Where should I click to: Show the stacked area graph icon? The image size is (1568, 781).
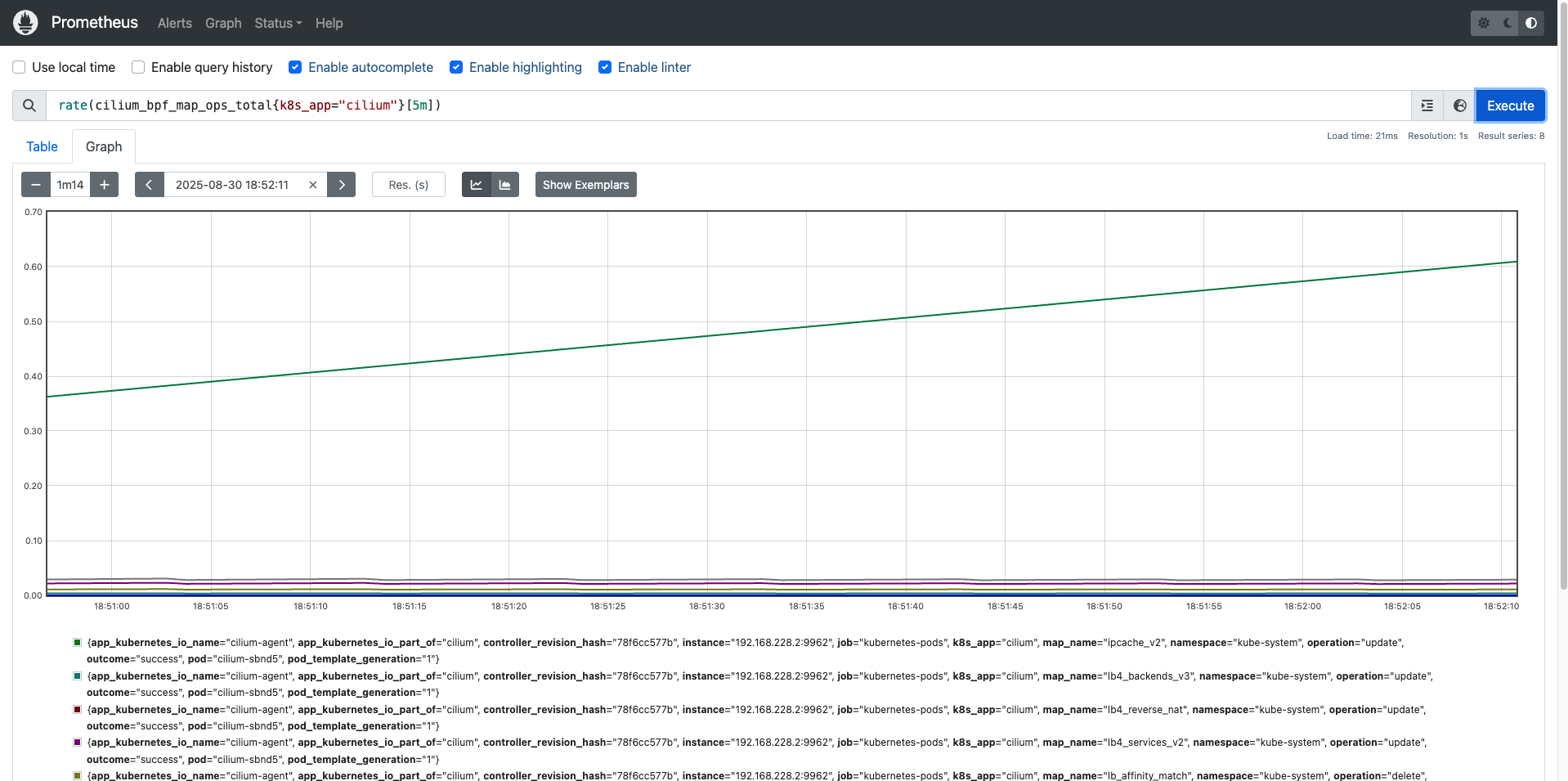pyautogui.click(x=505, y=185)
